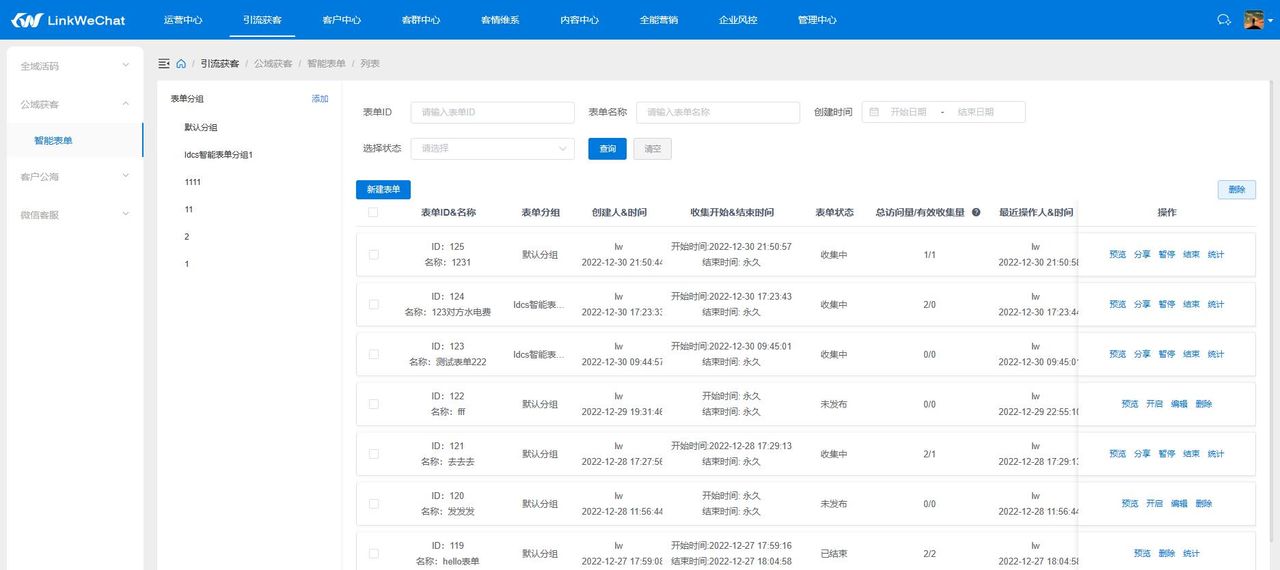The width and height of the screenshot is (1280, 570).
Task: Open 运营中心 in top navigation
Action: pyautogui.click(x=182, y=20)
